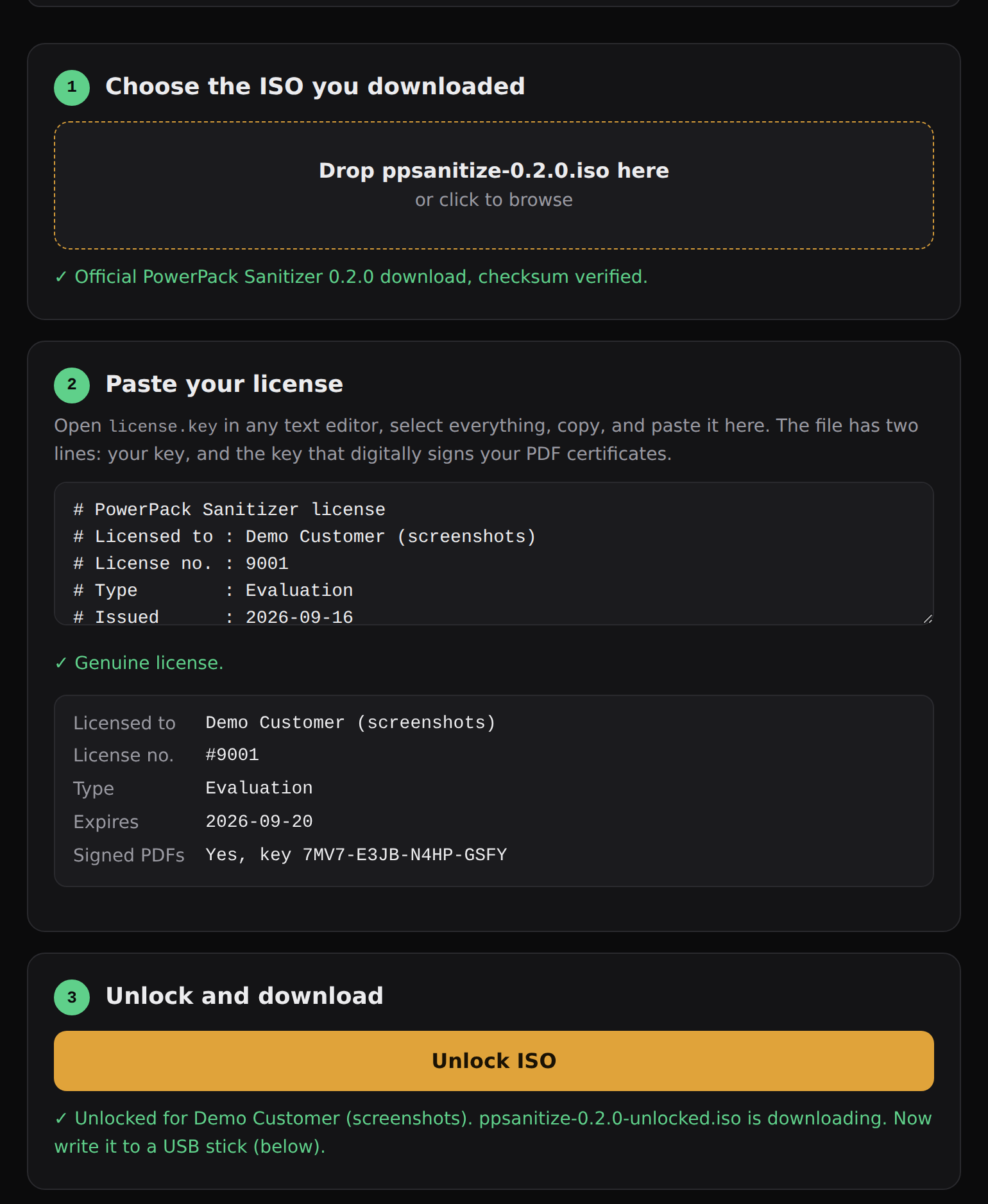Click the unlocked ISO downloading status message
The width and height of the screenshot is (988, 1204).
point(493,1132)
